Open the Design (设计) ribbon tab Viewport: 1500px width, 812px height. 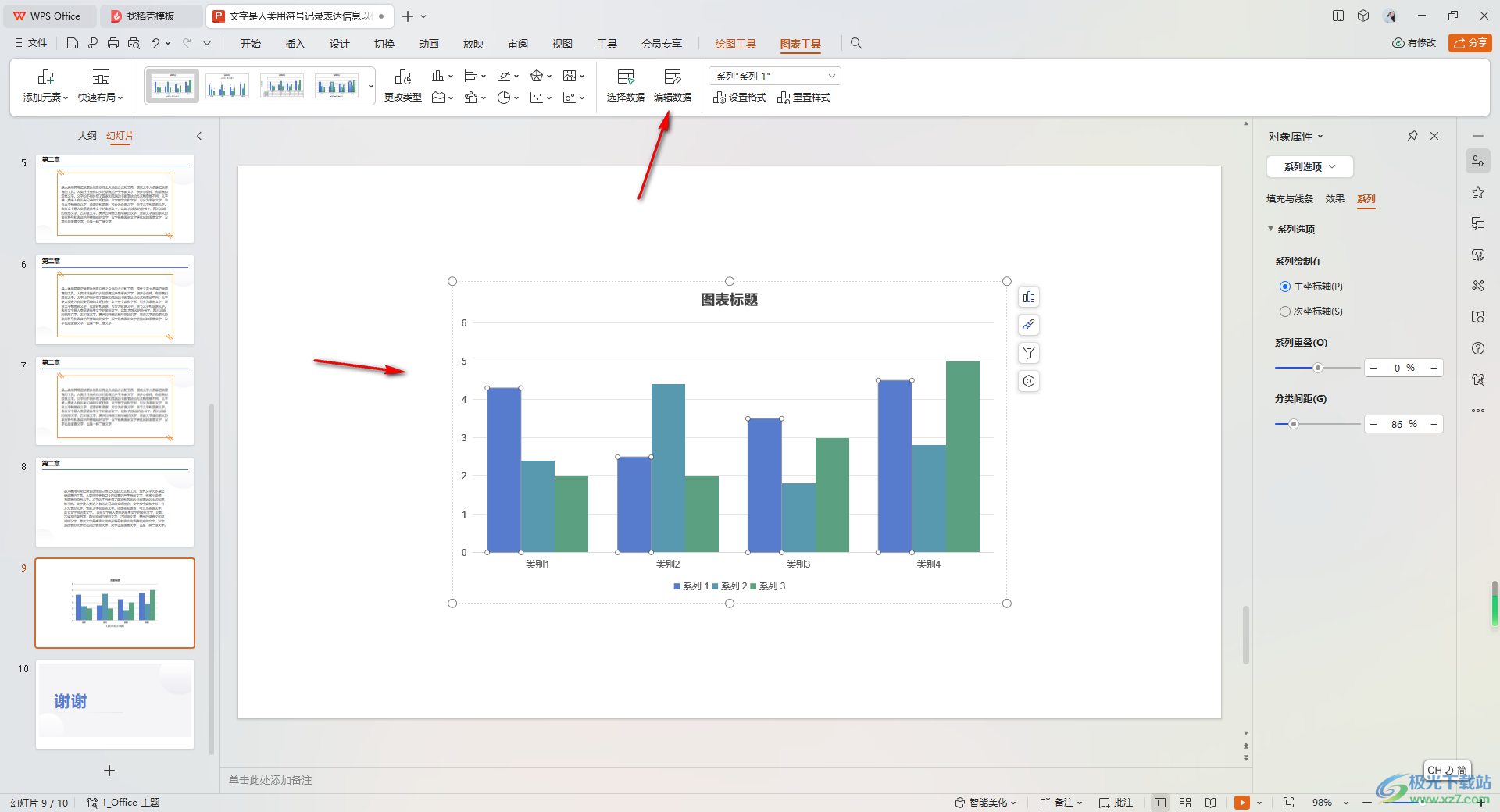tap(339, 44)
